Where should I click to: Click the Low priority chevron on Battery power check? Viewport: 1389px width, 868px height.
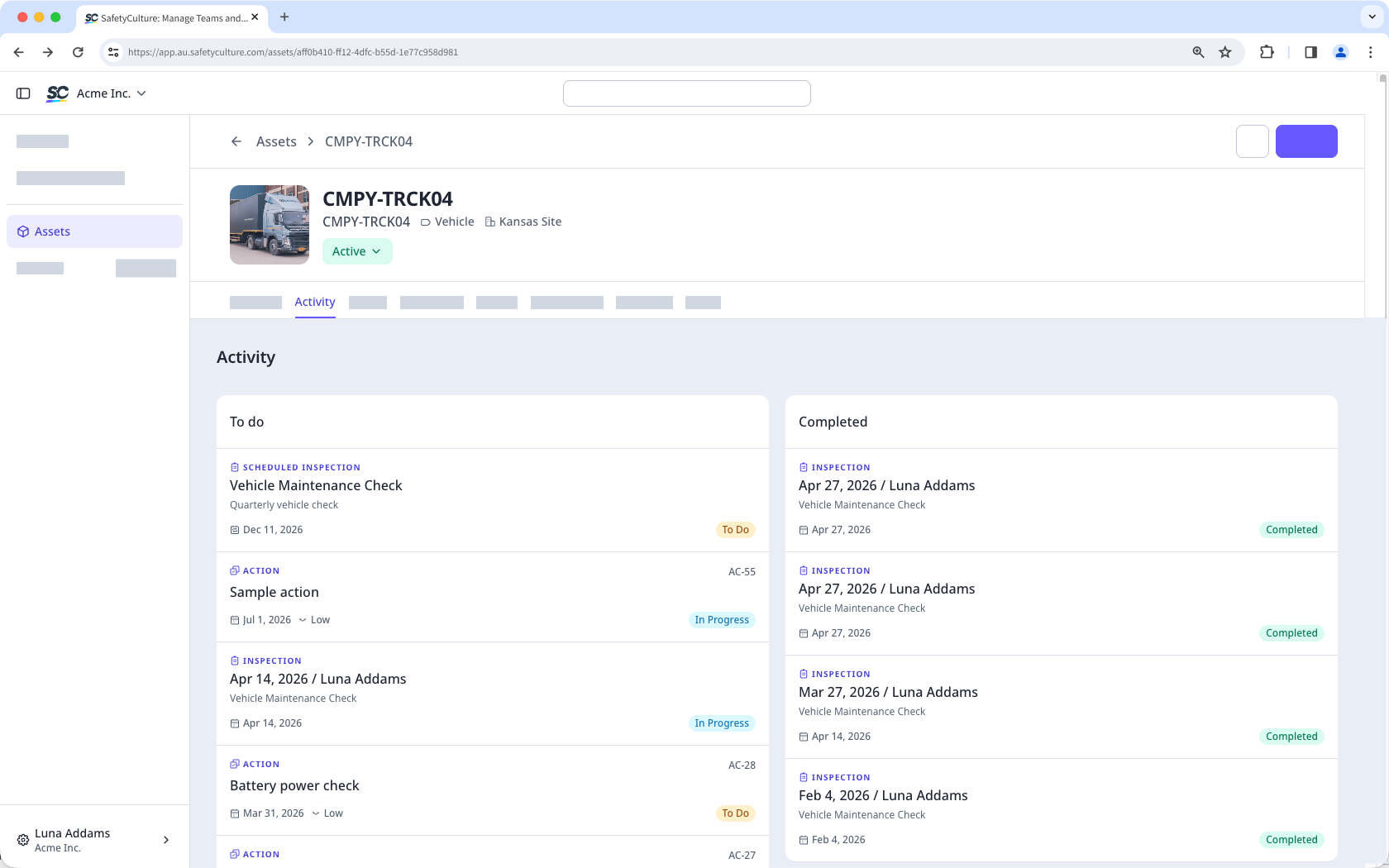(316, 813)
